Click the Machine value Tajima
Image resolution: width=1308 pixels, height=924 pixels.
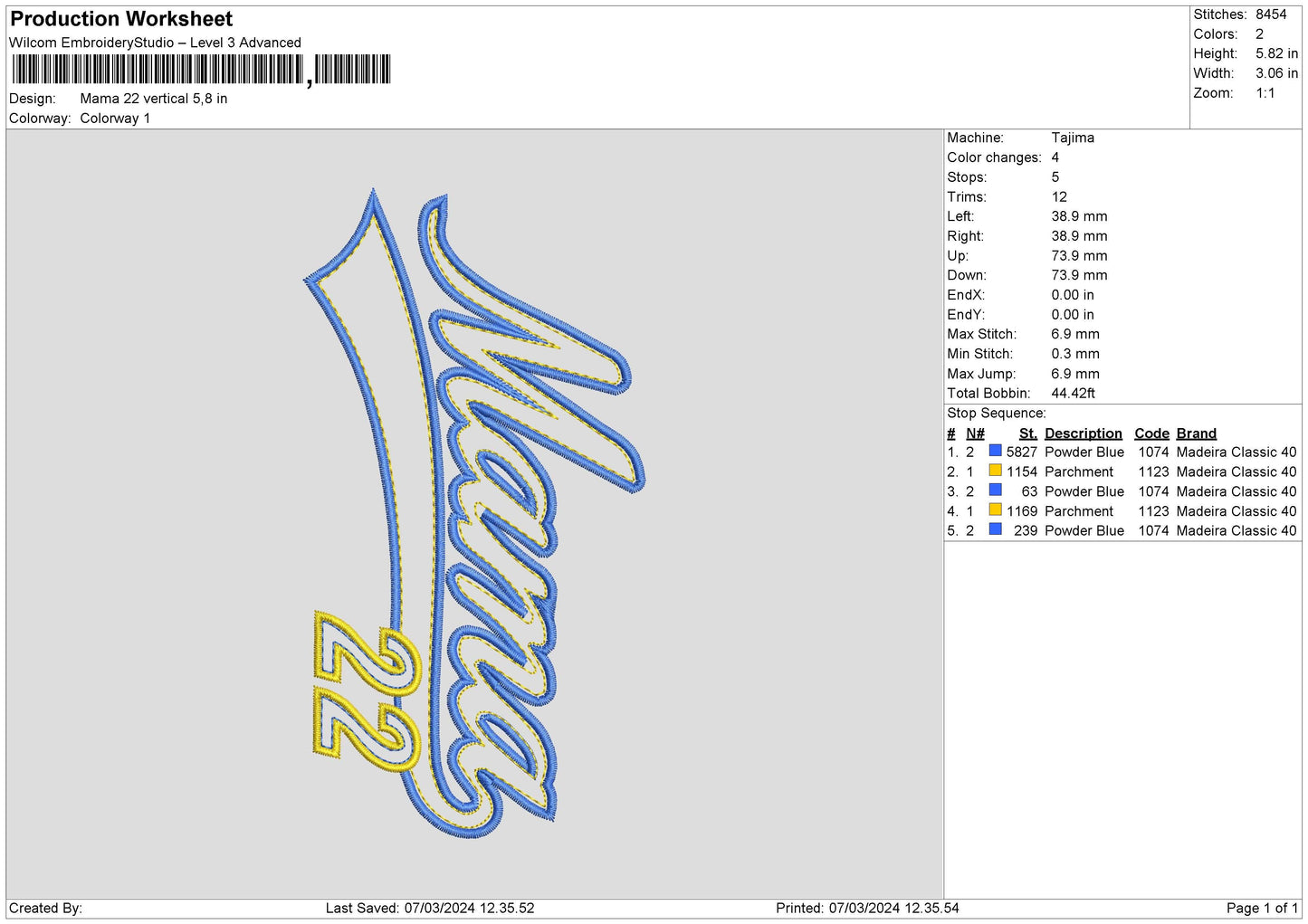1073,138
